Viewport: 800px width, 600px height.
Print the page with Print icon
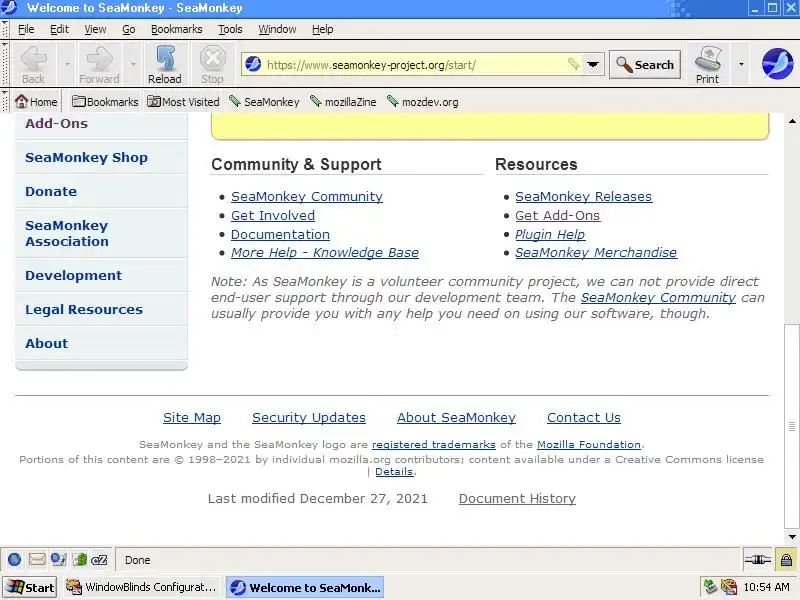pyautogui.click(x=707, y=64)
